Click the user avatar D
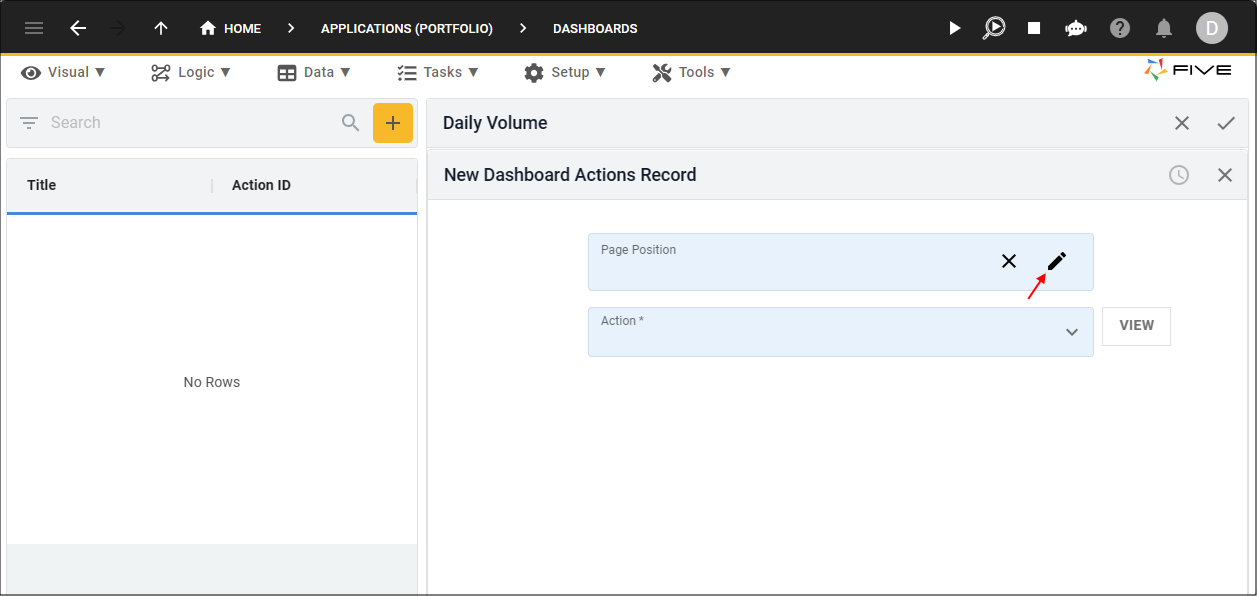This screenshot has height=596, width=1257. (x=1212, y=28)
